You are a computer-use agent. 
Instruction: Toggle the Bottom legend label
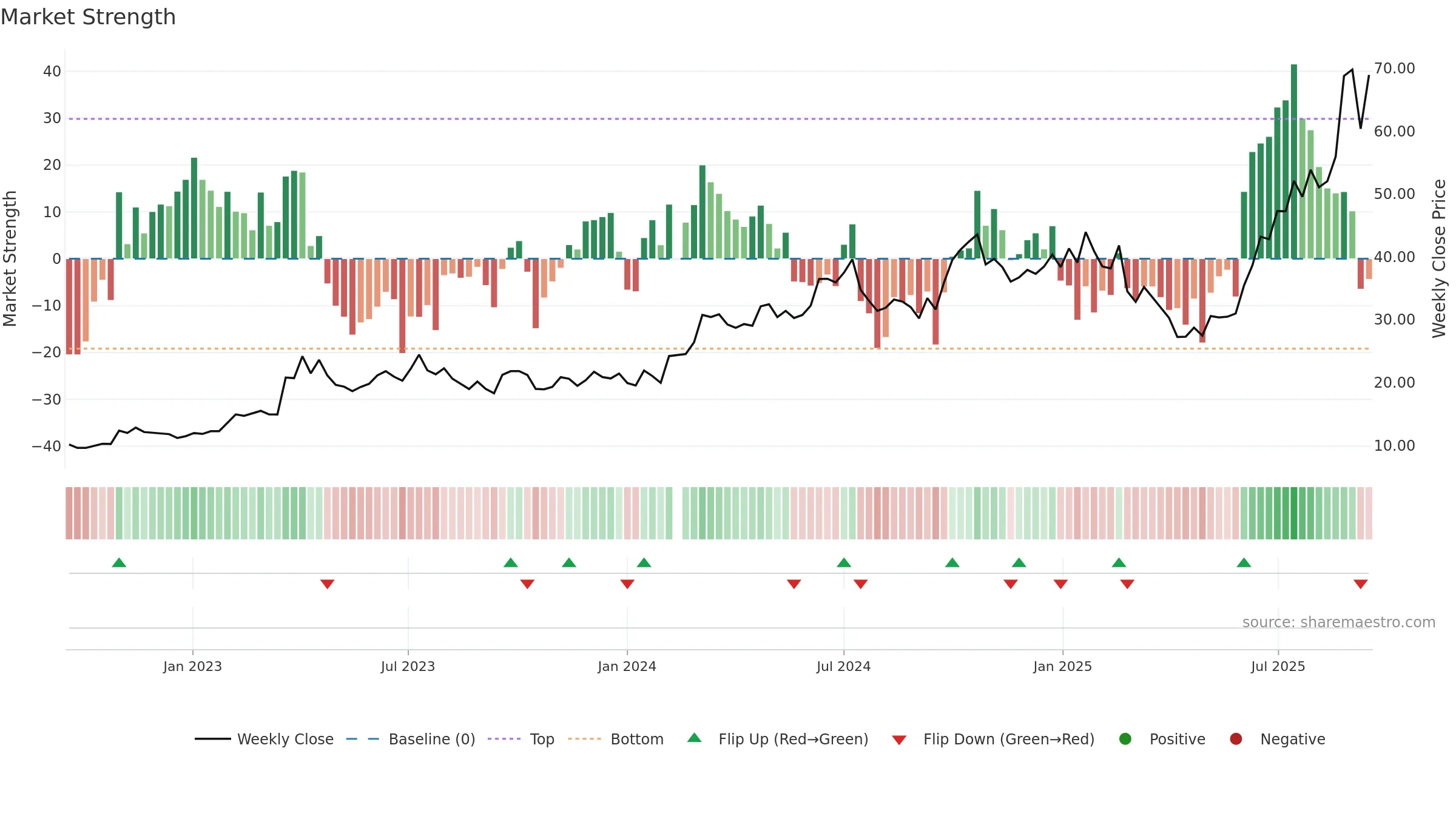[x=637, y=739]
